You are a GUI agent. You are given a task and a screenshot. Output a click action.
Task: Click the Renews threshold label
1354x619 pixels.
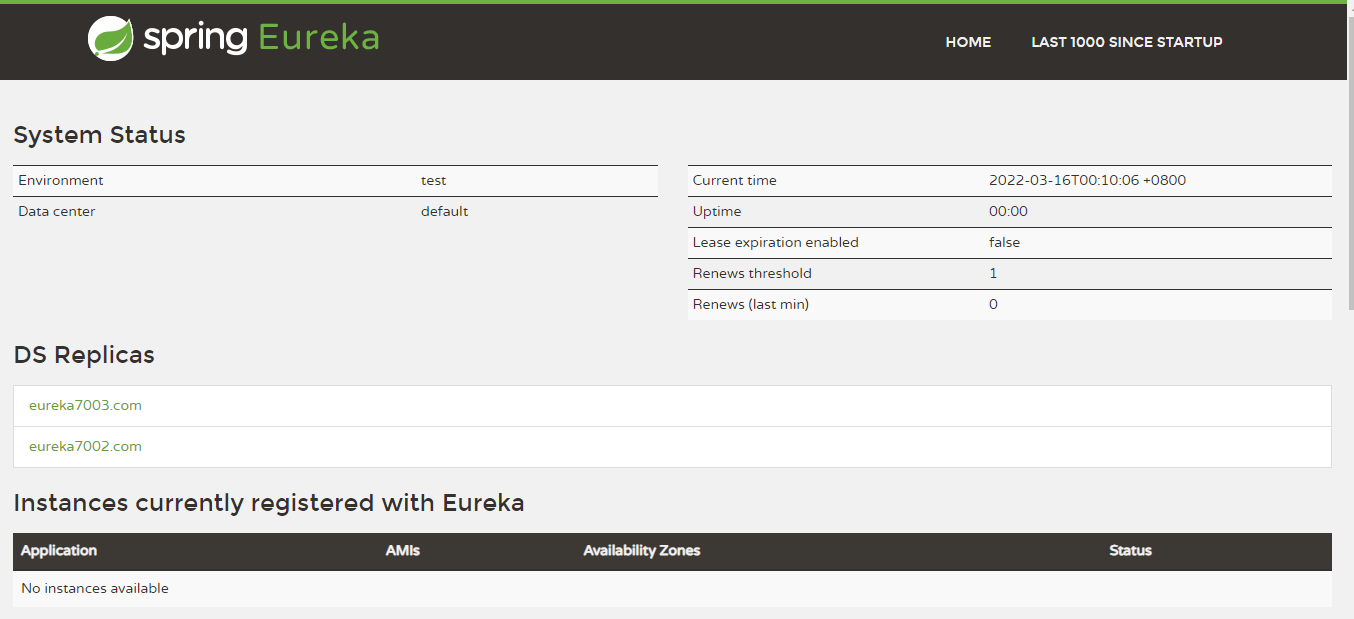pyautogui.click(x=752, y=274)
